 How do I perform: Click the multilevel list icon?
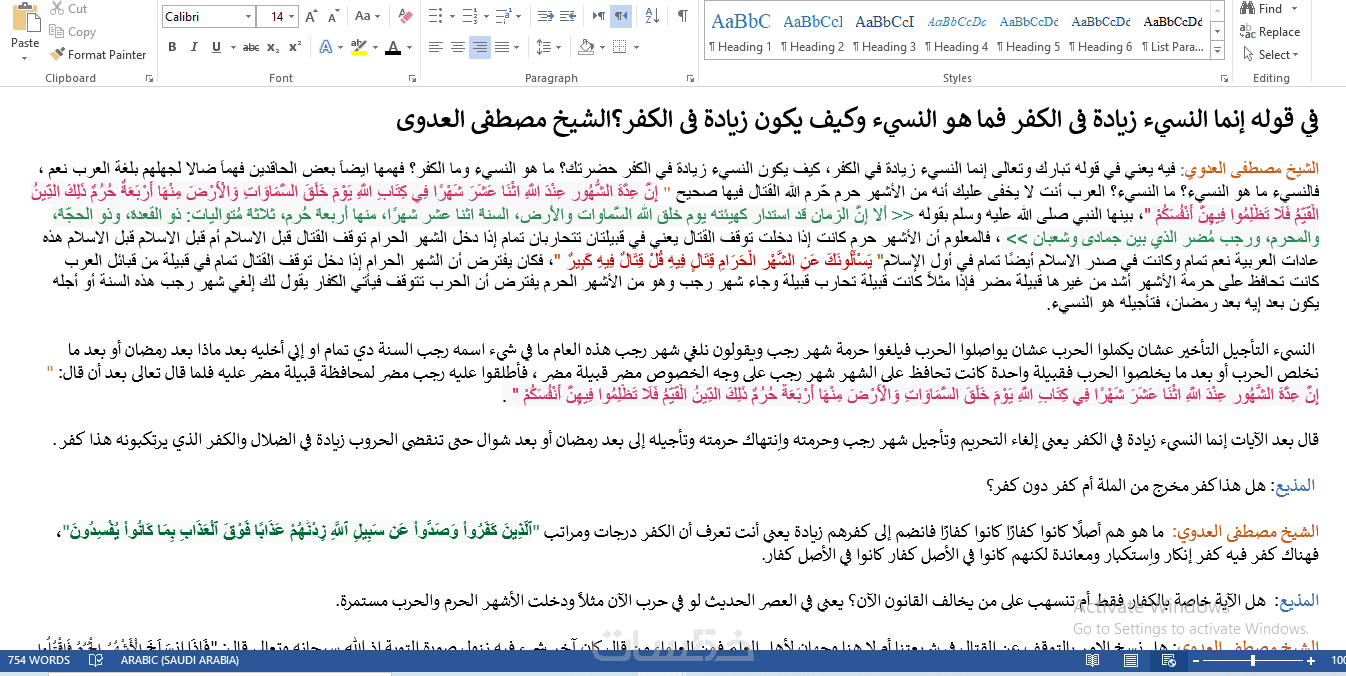[502, 17]
